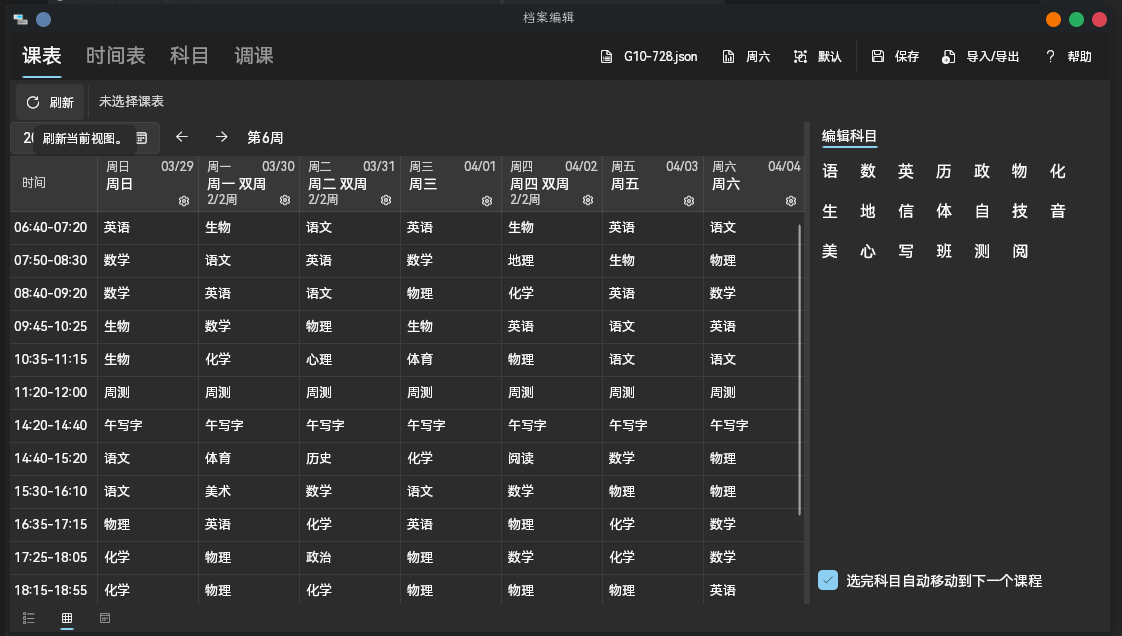The width and height of the screenshot is (1122, 636).
Task: Select the 06:40-07:20 周一 生物 cell
Action: point(248,228)
